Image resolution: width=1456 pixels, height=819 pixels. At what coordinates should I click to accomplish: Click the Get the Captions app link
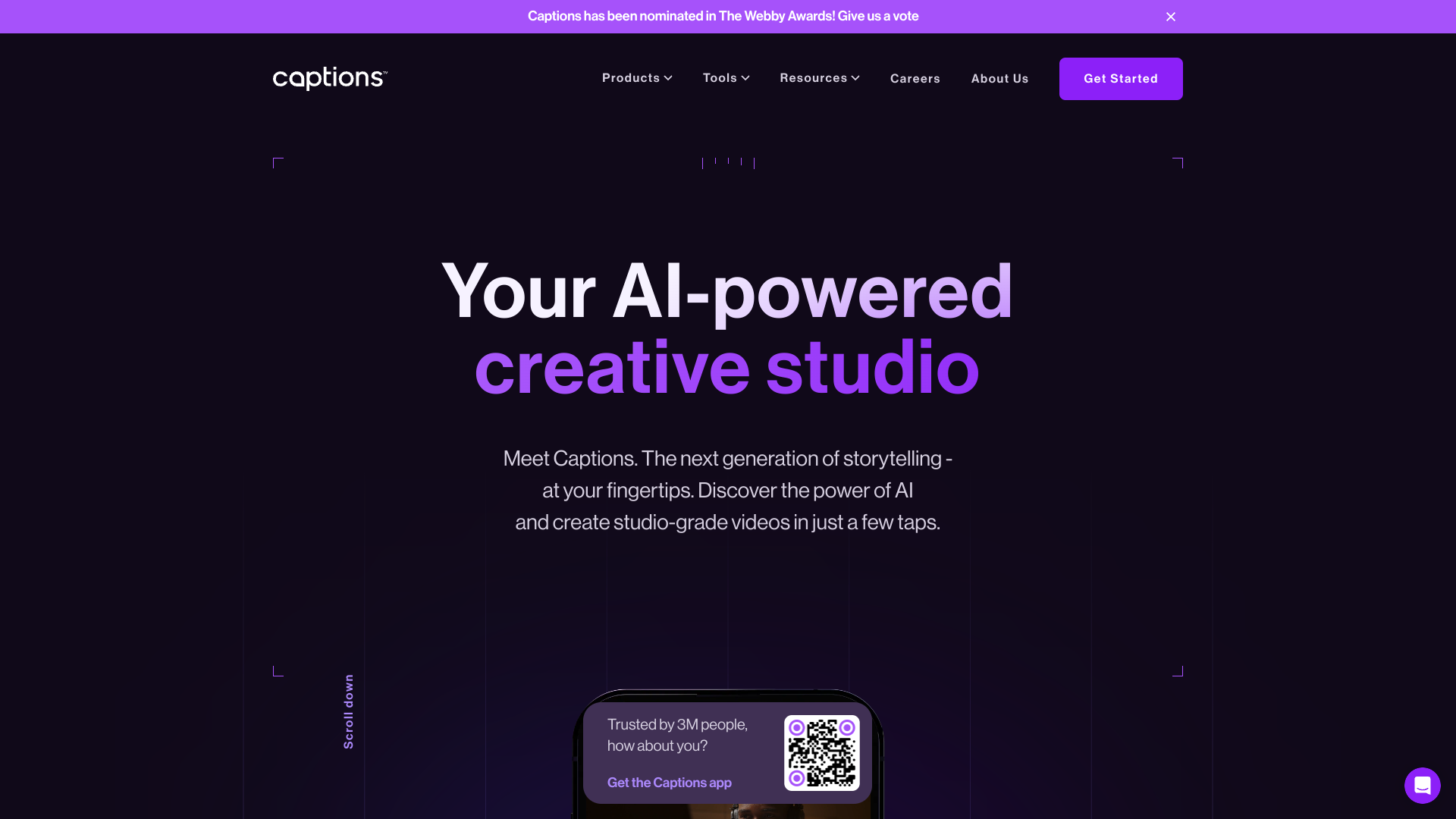(x=670, y=782)
